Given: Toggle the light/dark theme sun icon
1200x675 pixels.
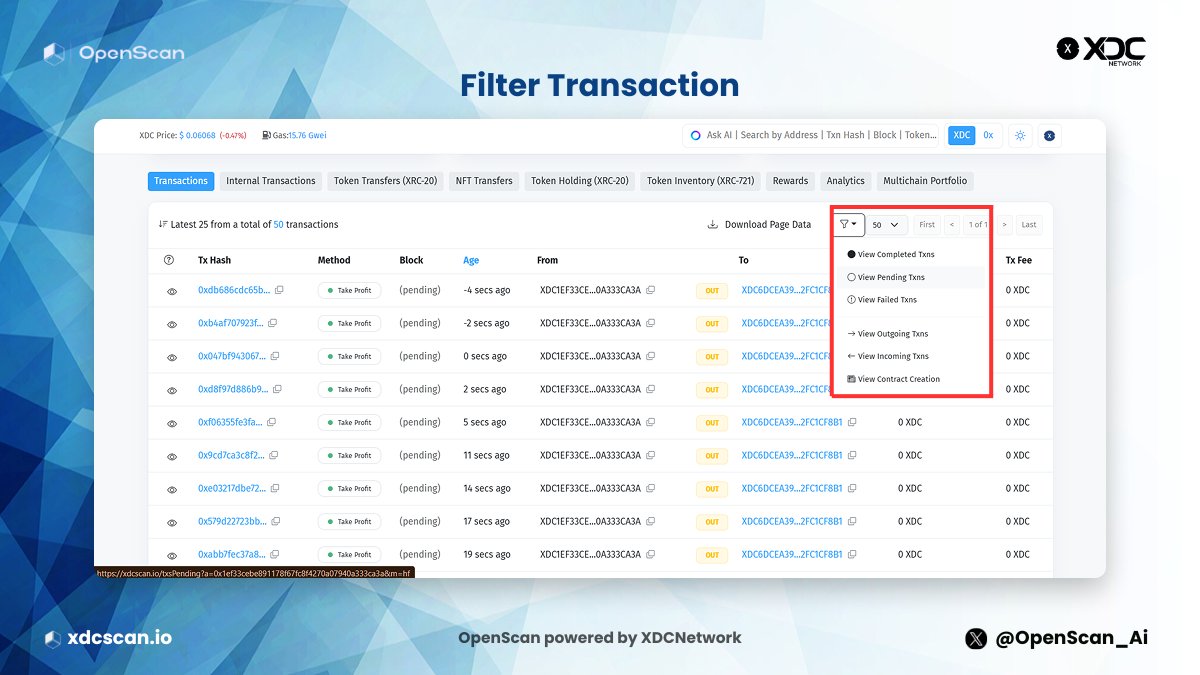Looking at the screenshot, I should 1020,135.
